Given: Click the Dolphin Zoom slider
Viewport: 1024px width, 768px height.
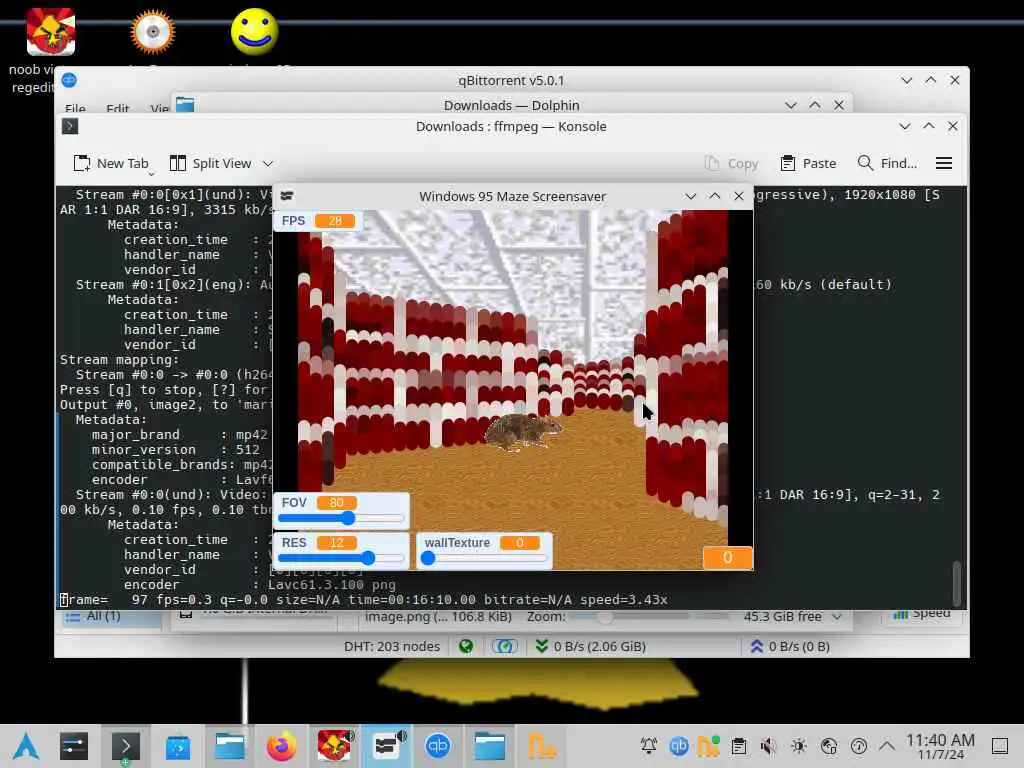Looking at the screenshot, I should 630,616.
